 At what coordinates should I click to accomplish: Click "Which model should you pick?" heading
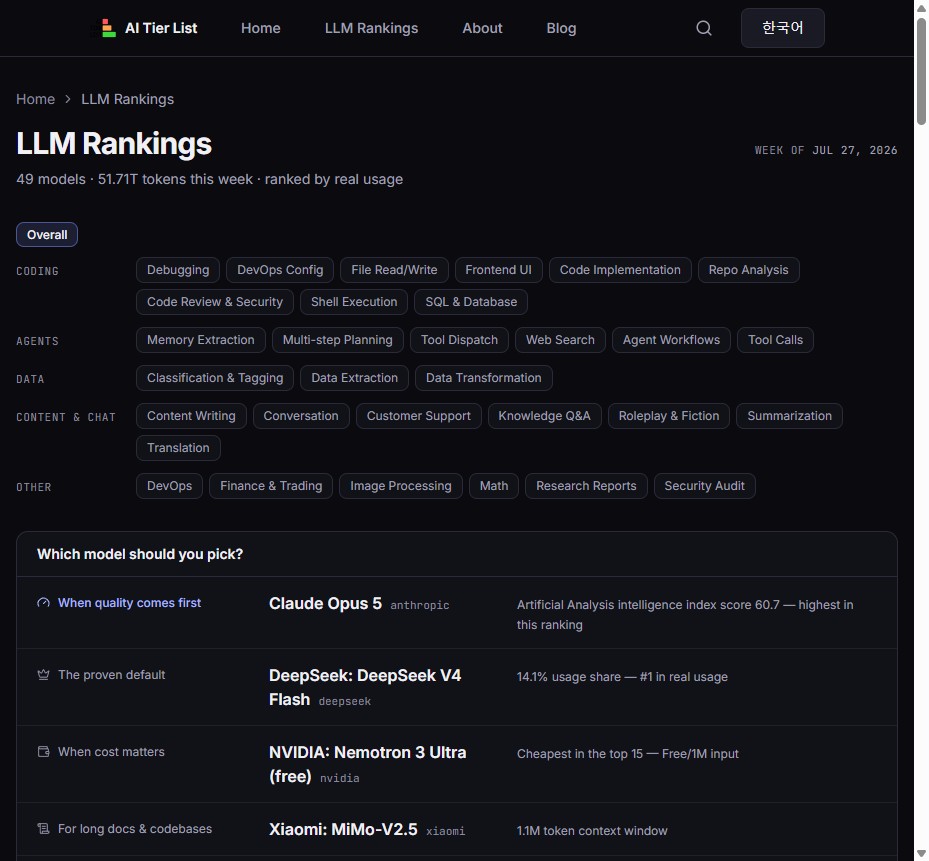(140, 554)
